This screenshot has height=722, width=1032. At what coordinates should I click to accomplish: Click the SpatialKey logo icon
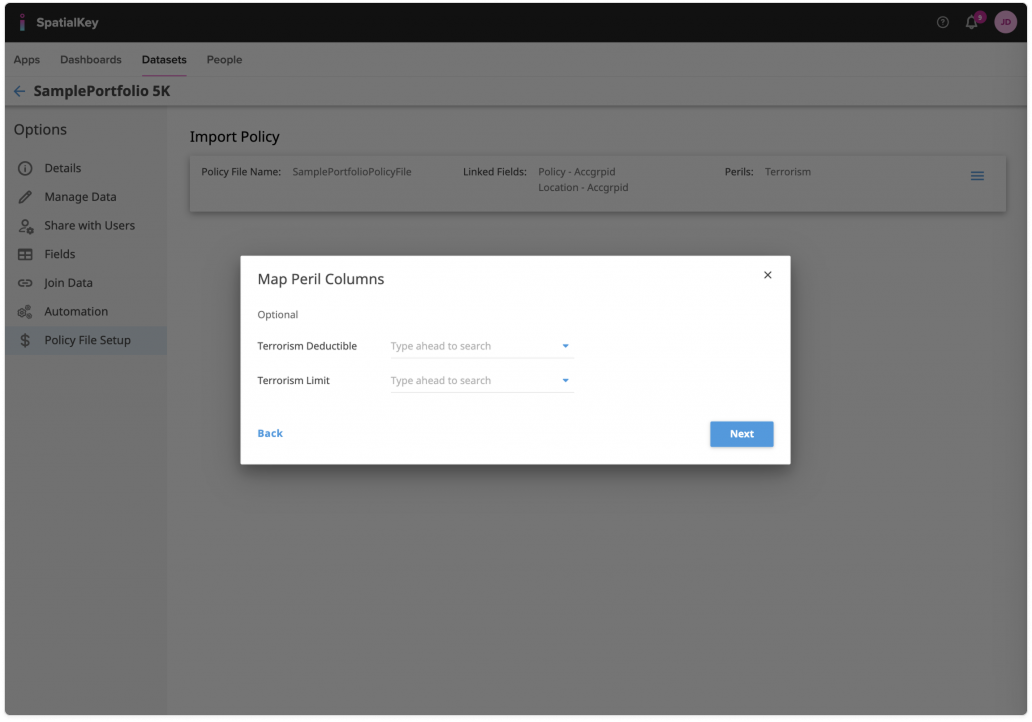22,22
